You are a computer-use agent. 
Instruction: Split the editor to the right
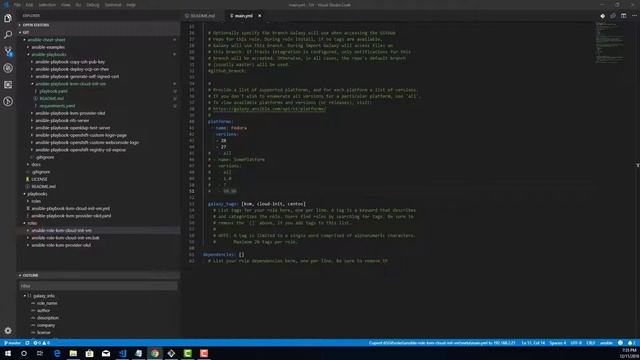click(623, 16)
